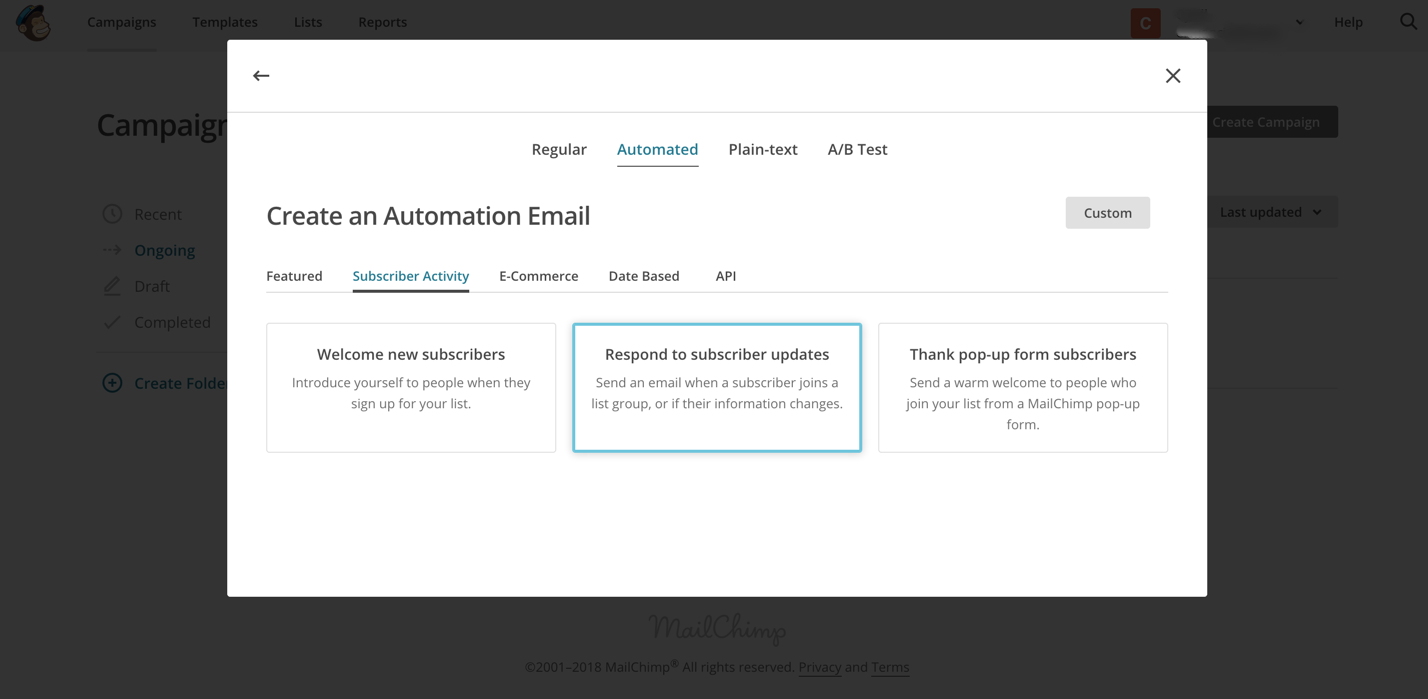Click the Custom button

1107,213
